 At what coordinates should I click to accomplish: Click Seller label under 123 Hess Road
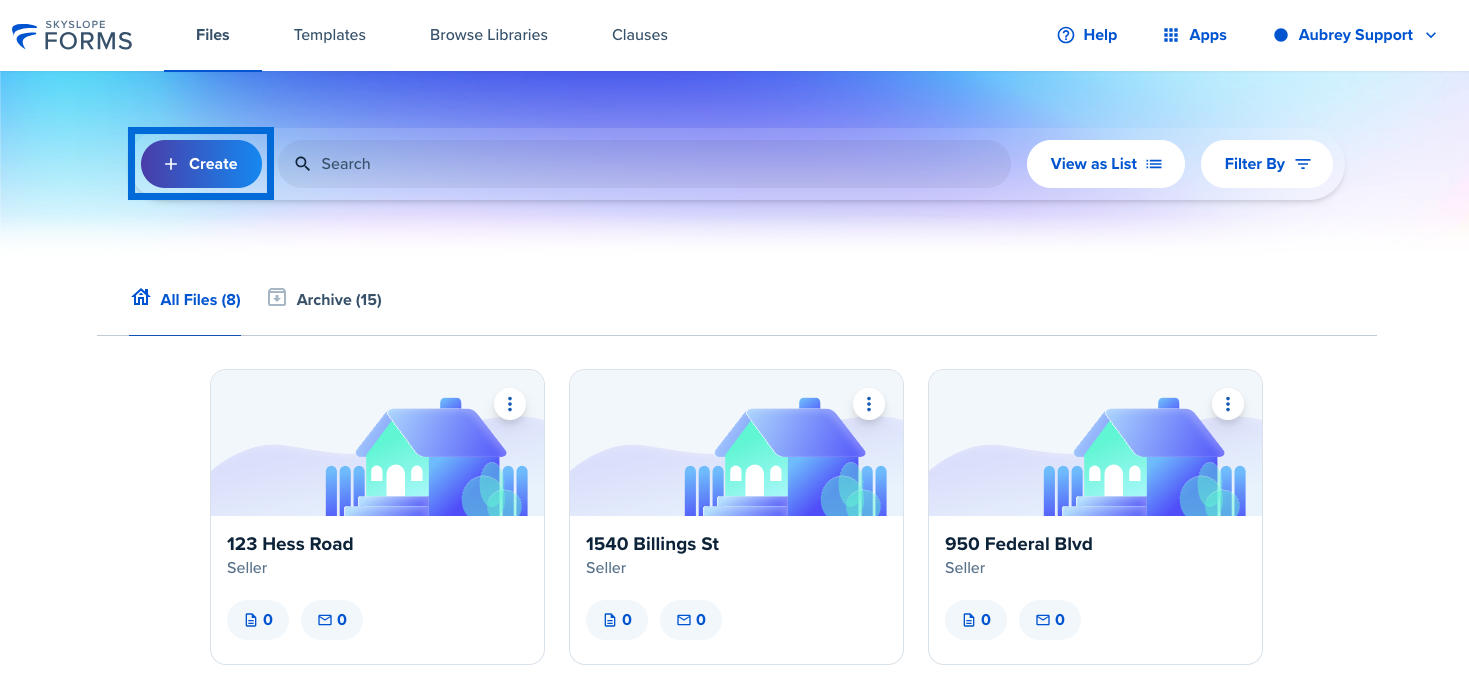tap(247, 568)
